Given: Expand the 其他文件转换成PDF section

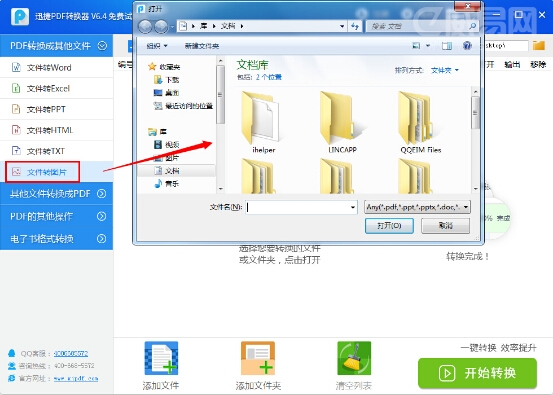Looking at the screenshot, I should [56, 194].
